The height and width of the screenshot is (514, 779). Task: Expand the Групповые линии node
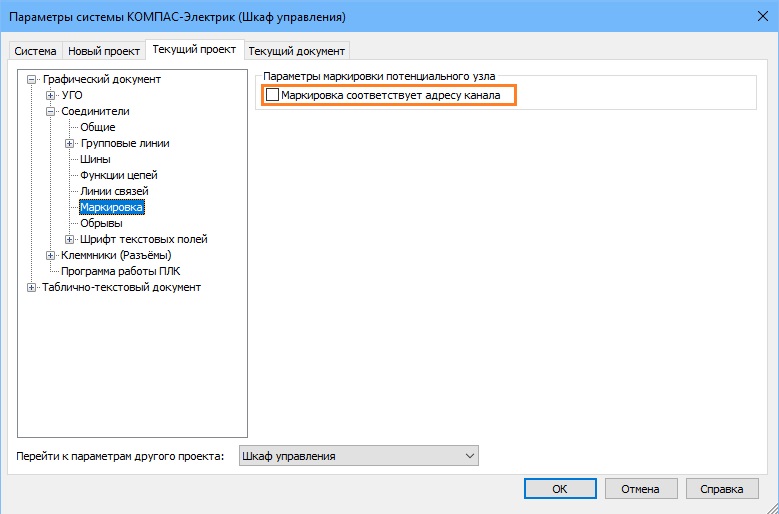(x=70, y=144)
